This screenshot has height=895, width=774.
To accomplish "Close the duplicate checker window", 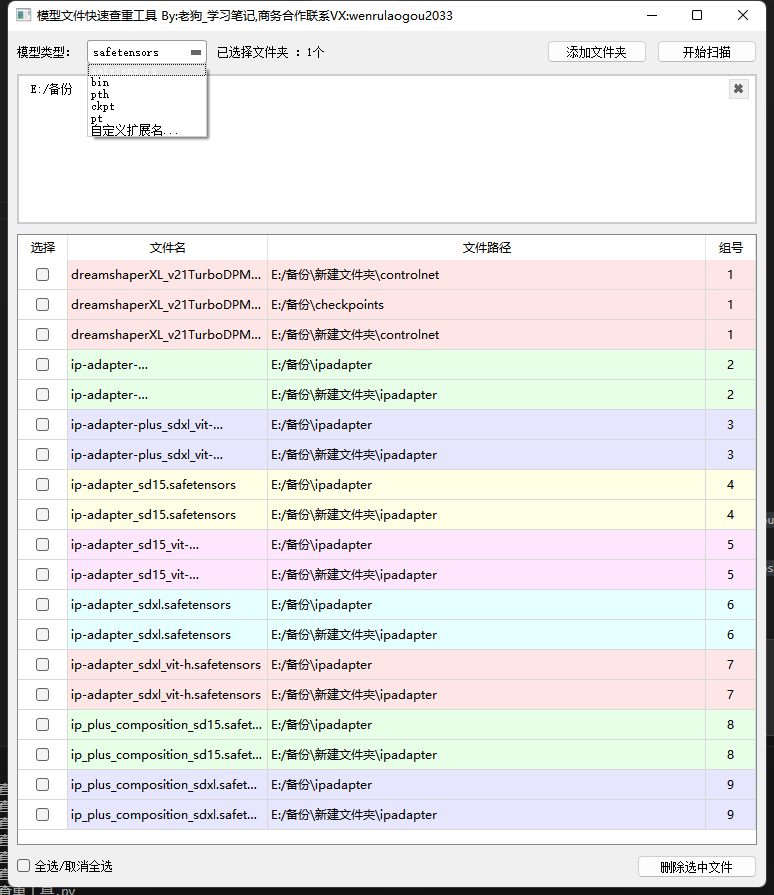I will click(743, 15).
